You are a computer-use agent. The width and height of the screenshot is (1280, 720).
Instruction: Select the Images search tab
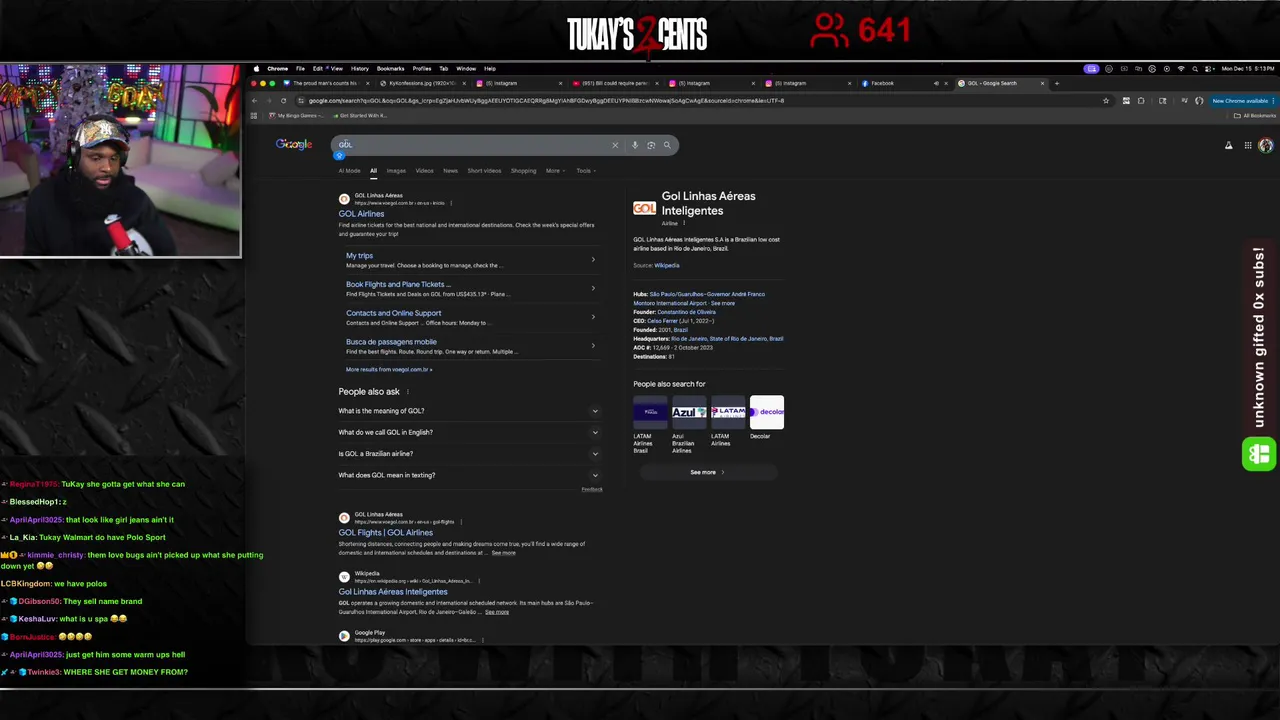click(x=396, y=171)
